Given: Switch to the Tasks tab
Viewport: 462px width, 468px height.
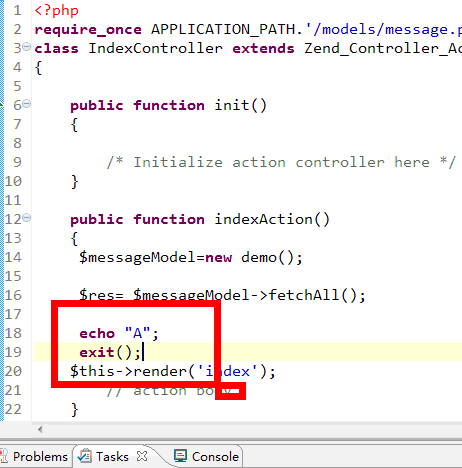Looking at the screenshot, I should click(112, 456).
